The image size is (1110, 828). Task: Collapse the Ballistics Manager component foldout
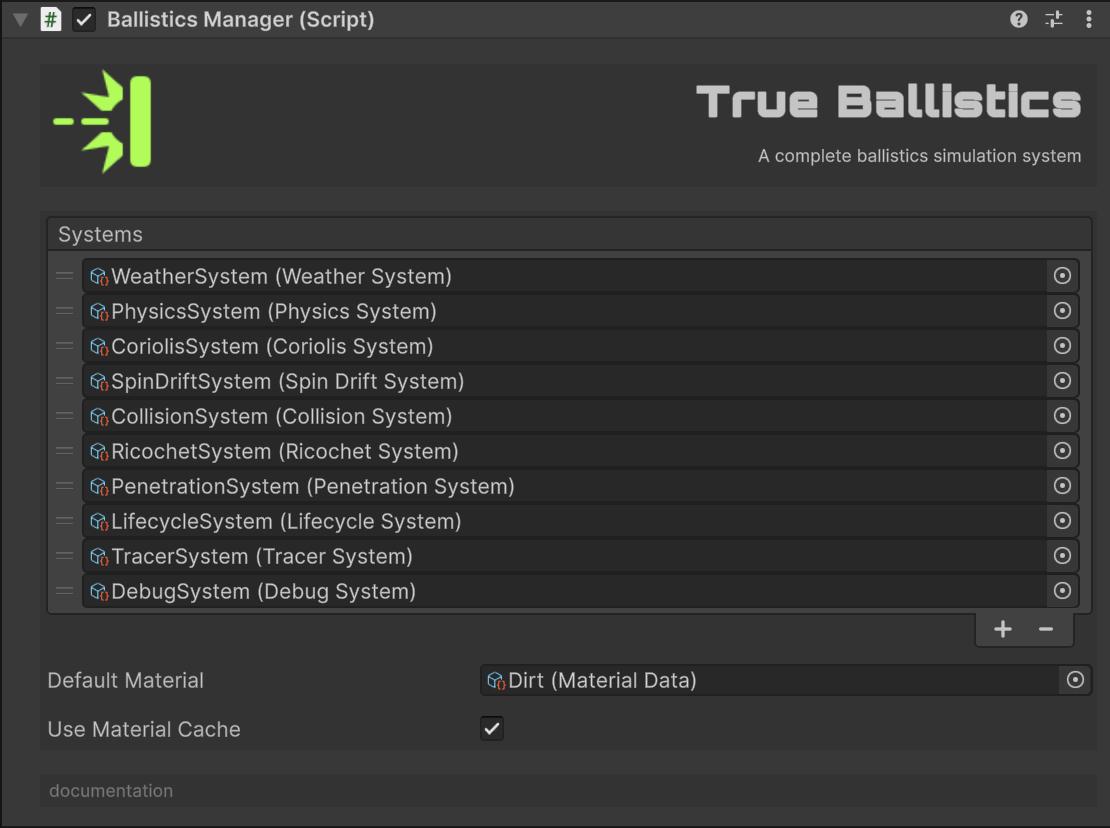[x=21, y=19]
